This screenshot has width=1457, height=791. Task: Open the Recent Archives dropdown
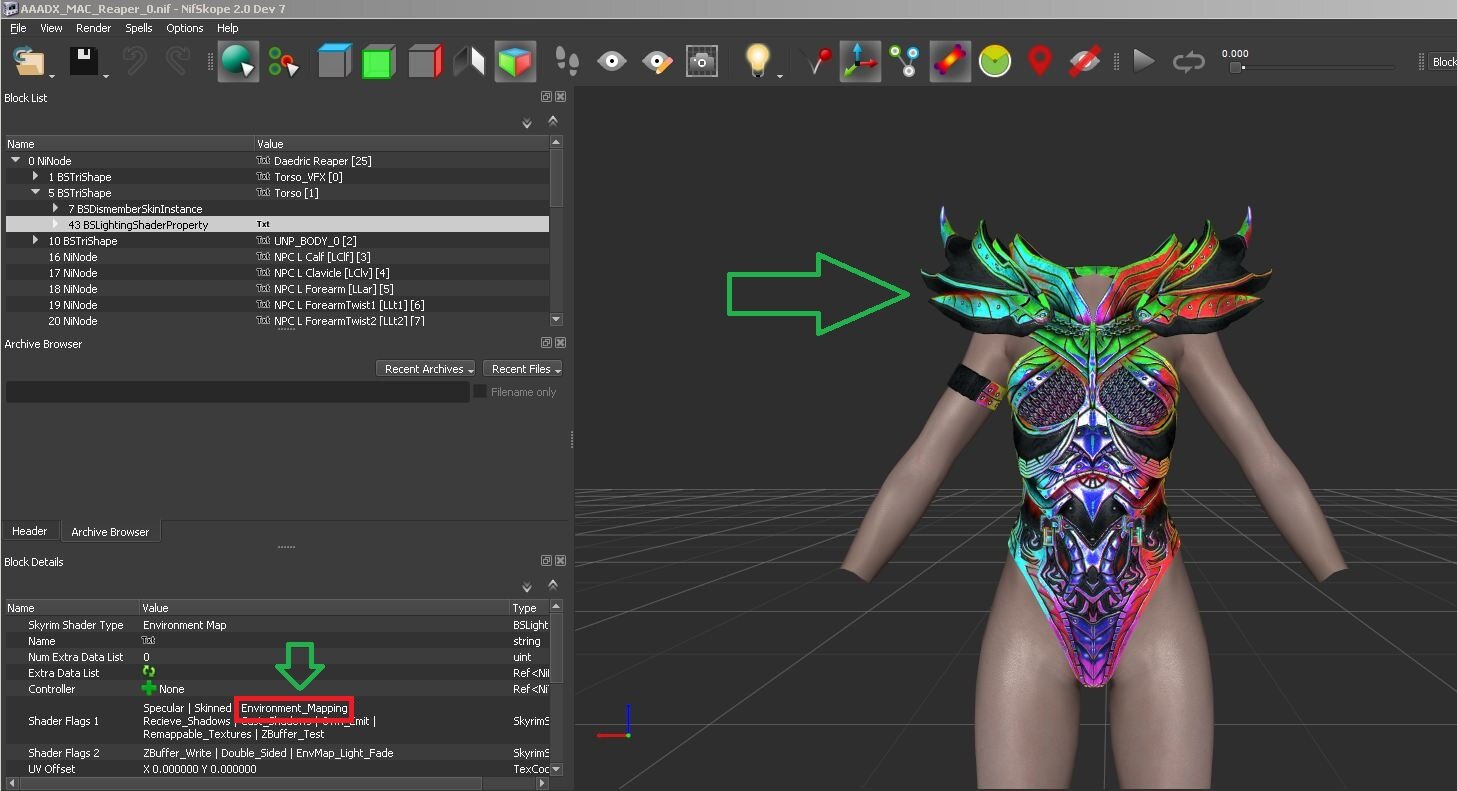pyautogui.click(x=427, y=369)
